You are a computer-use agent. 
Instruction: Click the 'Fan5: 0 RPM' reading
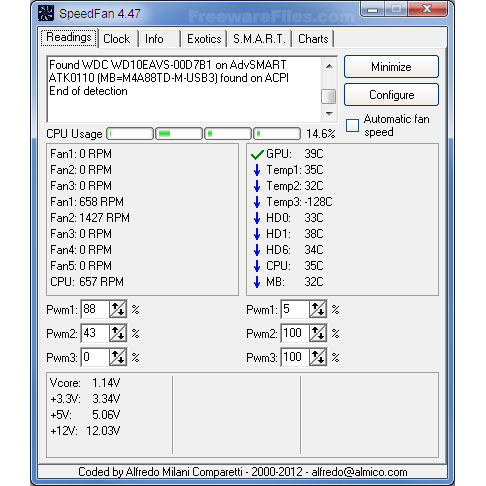click(81, 266)
